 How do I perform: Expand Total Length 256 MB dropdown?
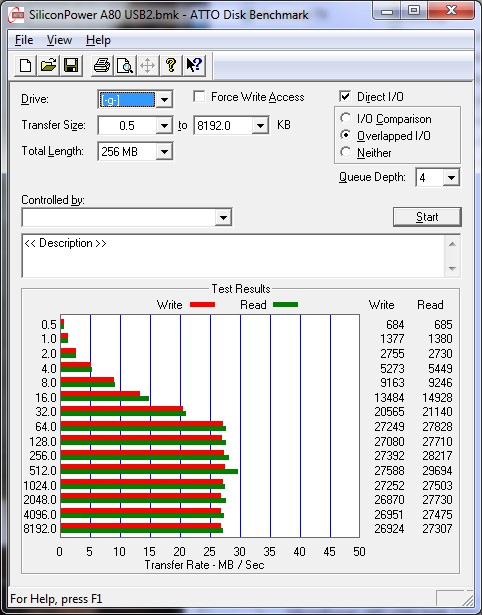pyautogui.click(x=164, y=152)
